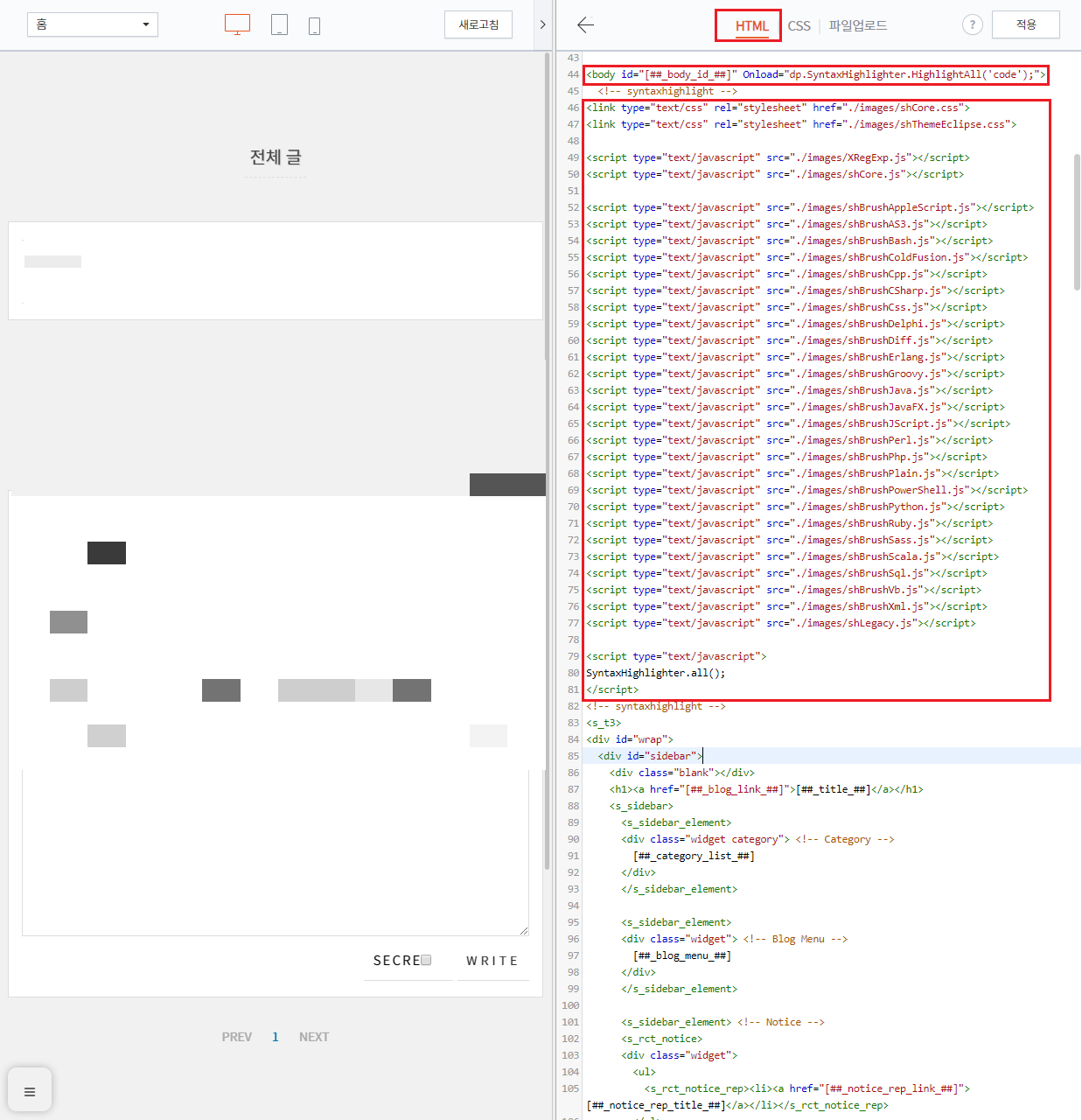Click the h1 blog title link line

pos(766,789)
